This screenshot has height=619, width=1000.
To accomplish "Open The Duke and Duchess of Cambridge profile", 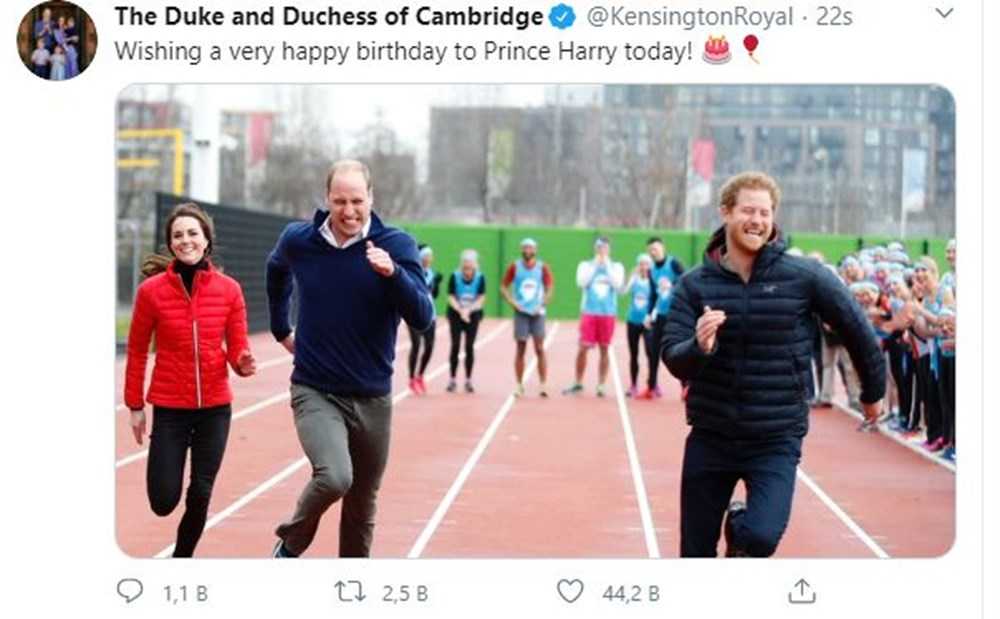I will [x=329, y=17].
